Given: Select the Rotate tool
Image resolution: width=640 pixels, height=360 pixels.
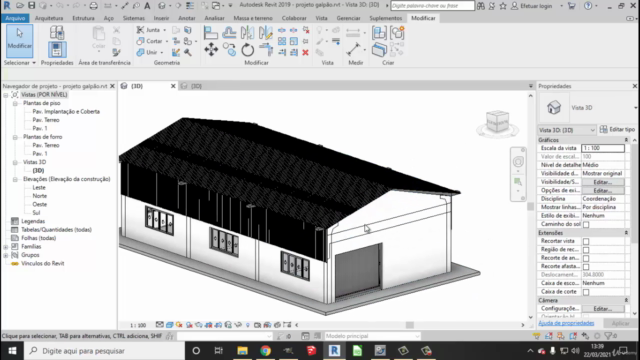Looking at the screenshot, I should [x=247, y=50].
